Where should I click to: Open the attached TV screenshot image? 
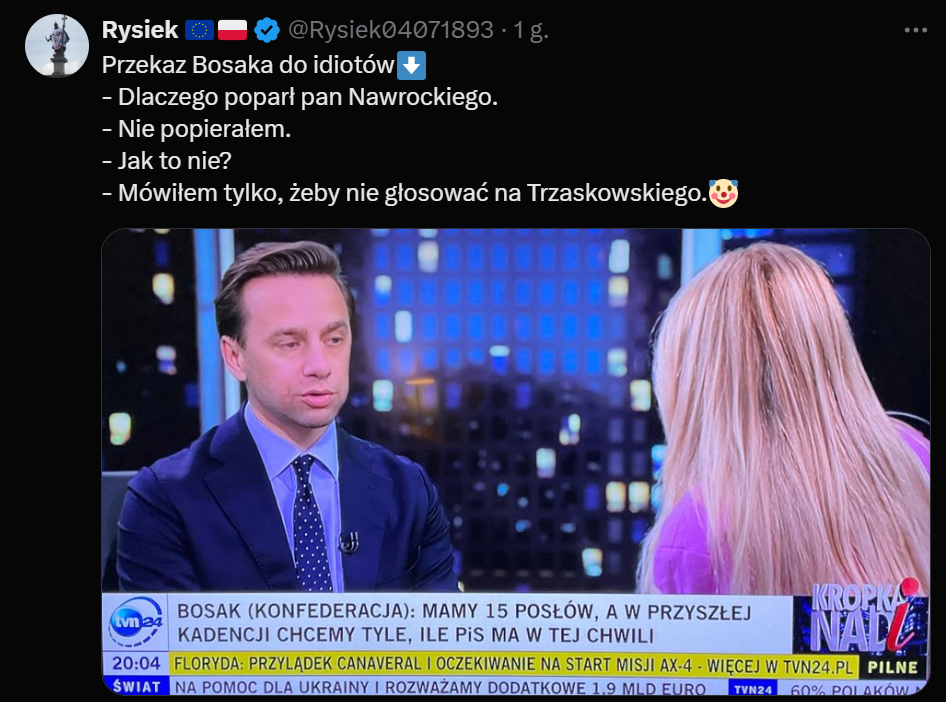point(516,462)
